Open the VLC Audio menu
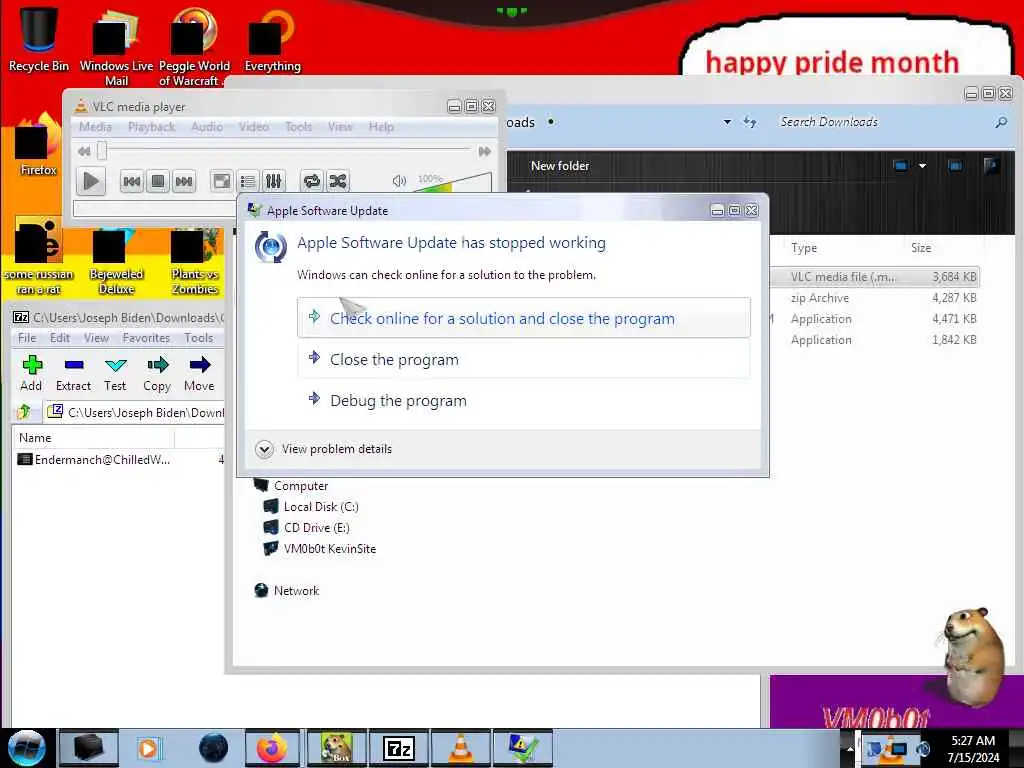The width and height of the screenshot is (1024, 768). coord(207,127)
